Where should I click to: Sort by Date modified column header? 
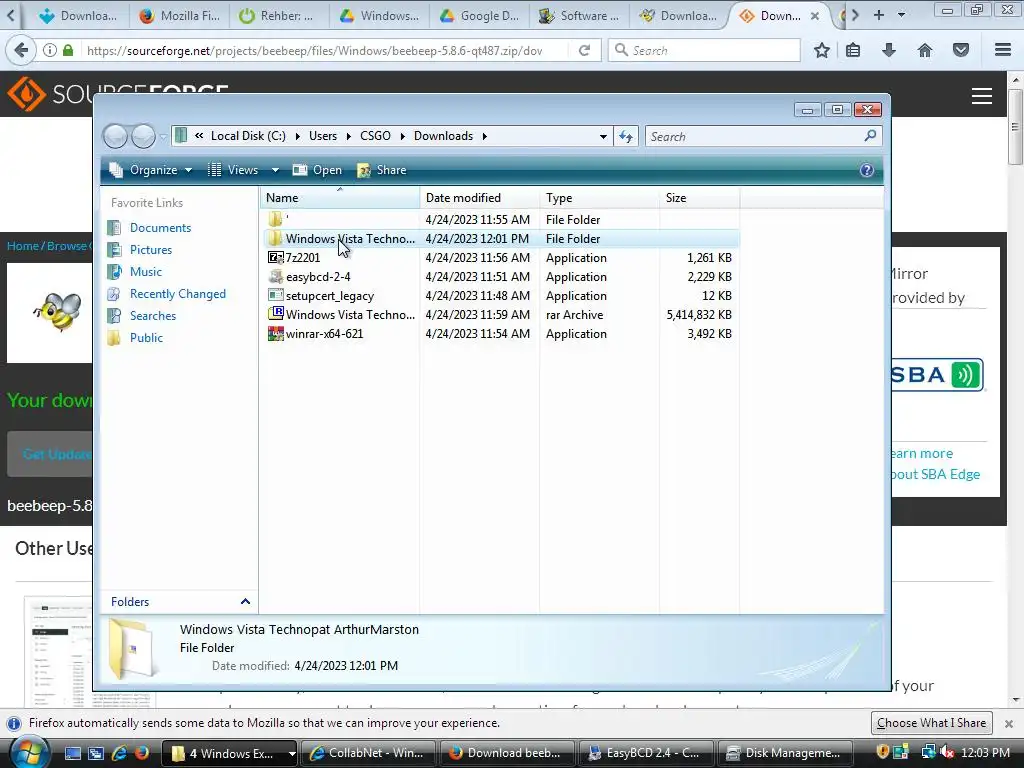(x=480, y=198)
